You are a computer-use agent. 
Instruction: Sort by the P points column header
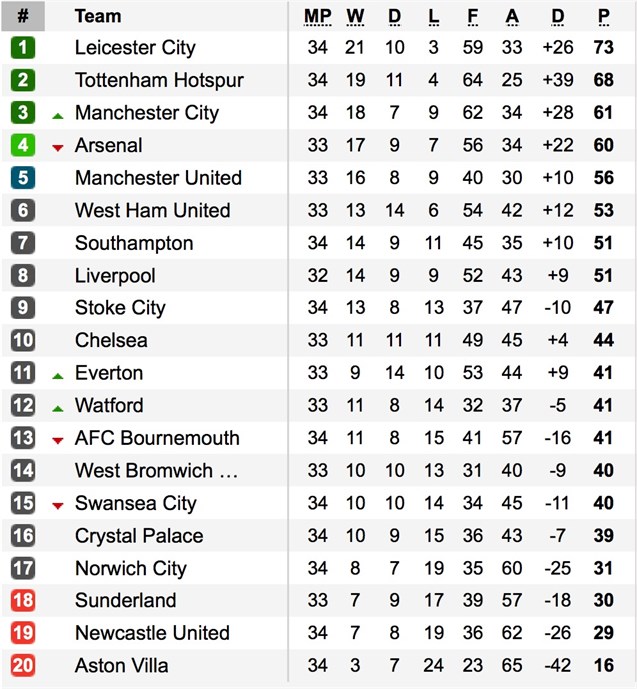[604, 17]
